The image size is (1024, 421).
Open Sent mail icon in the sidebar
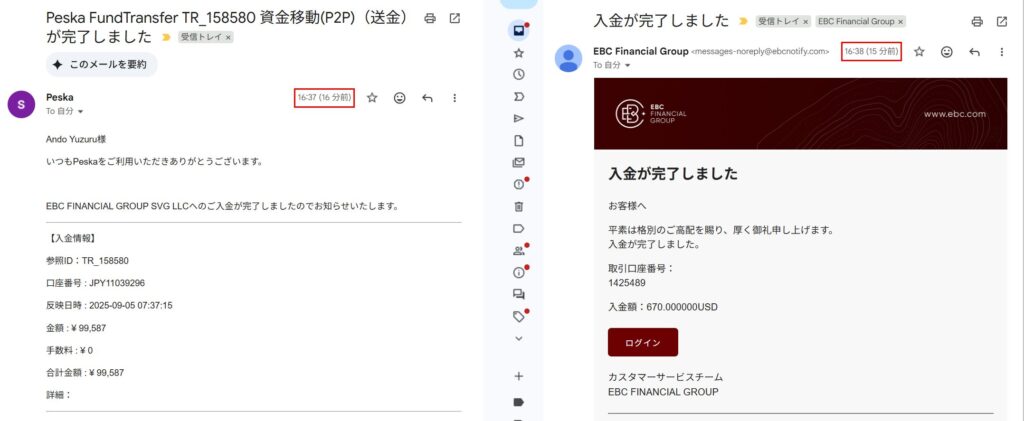[x=519, y=118]
